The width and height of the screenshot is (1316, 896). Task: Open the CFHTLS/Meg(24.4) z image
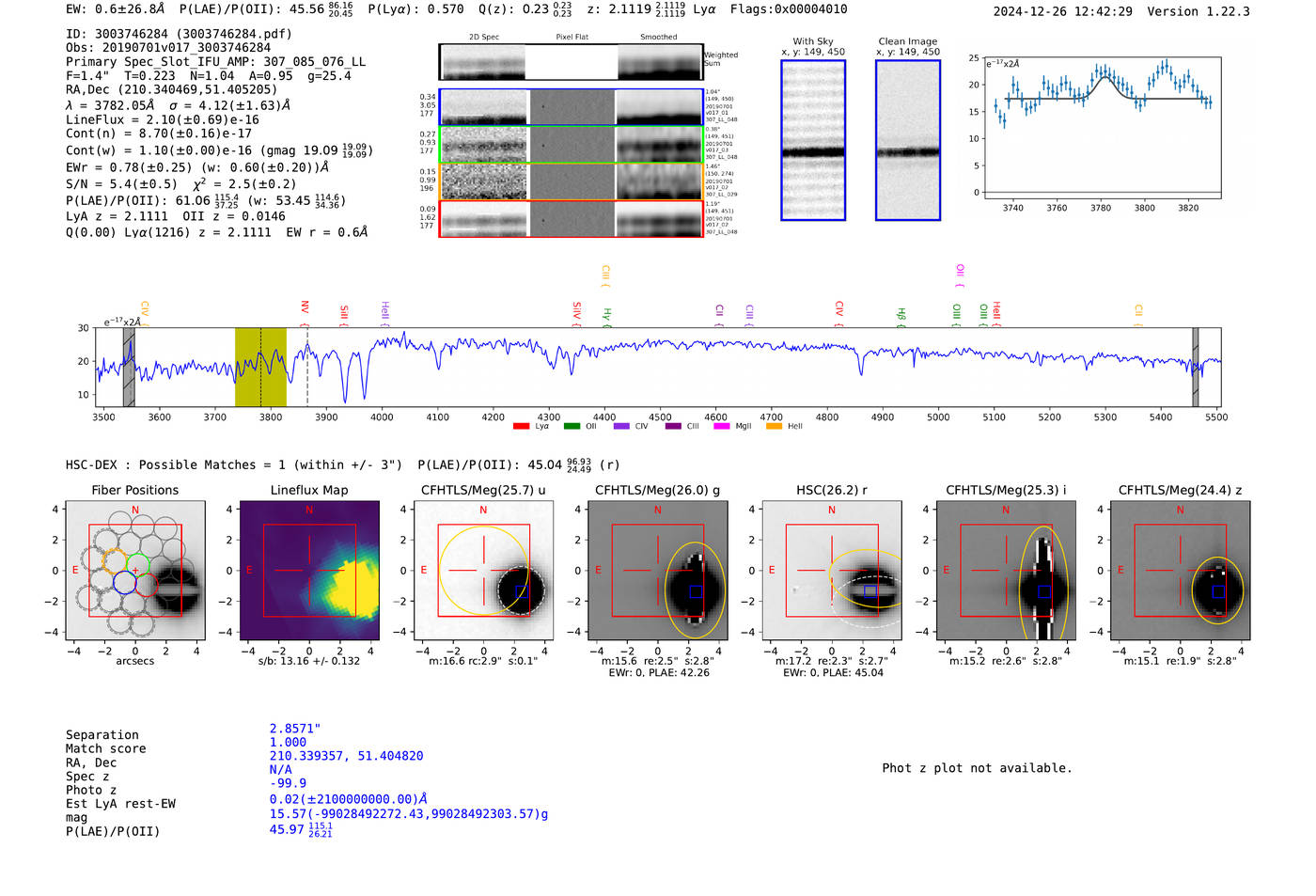[1180, 570]
